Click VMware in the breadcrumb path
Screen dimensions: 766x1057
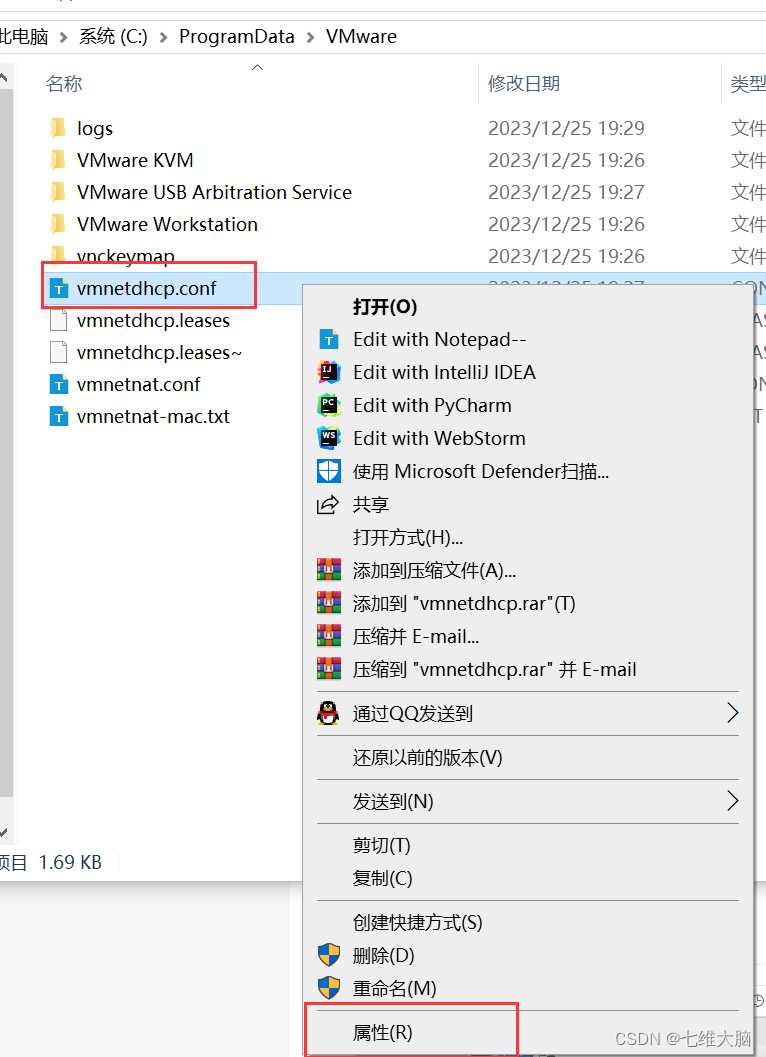361,36
